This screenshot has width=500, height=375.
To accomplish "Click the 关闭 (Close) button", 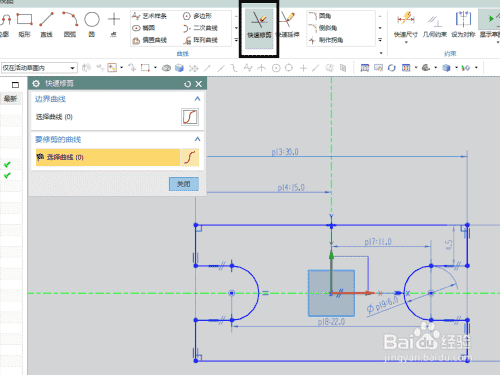I will pyautogui.click(x=184, y=184).
